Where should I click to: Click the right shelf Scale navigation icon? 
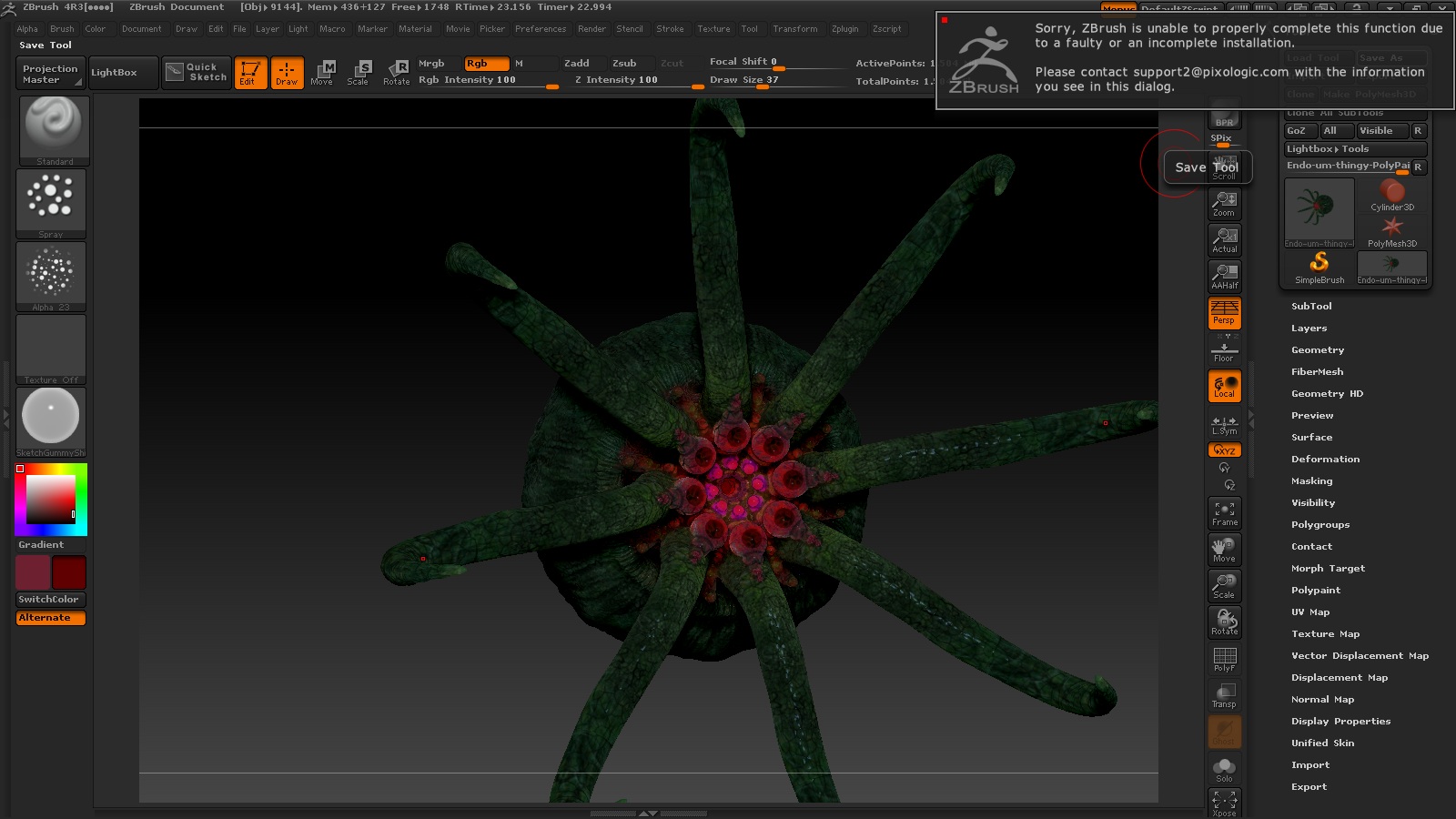[1225, 586]
